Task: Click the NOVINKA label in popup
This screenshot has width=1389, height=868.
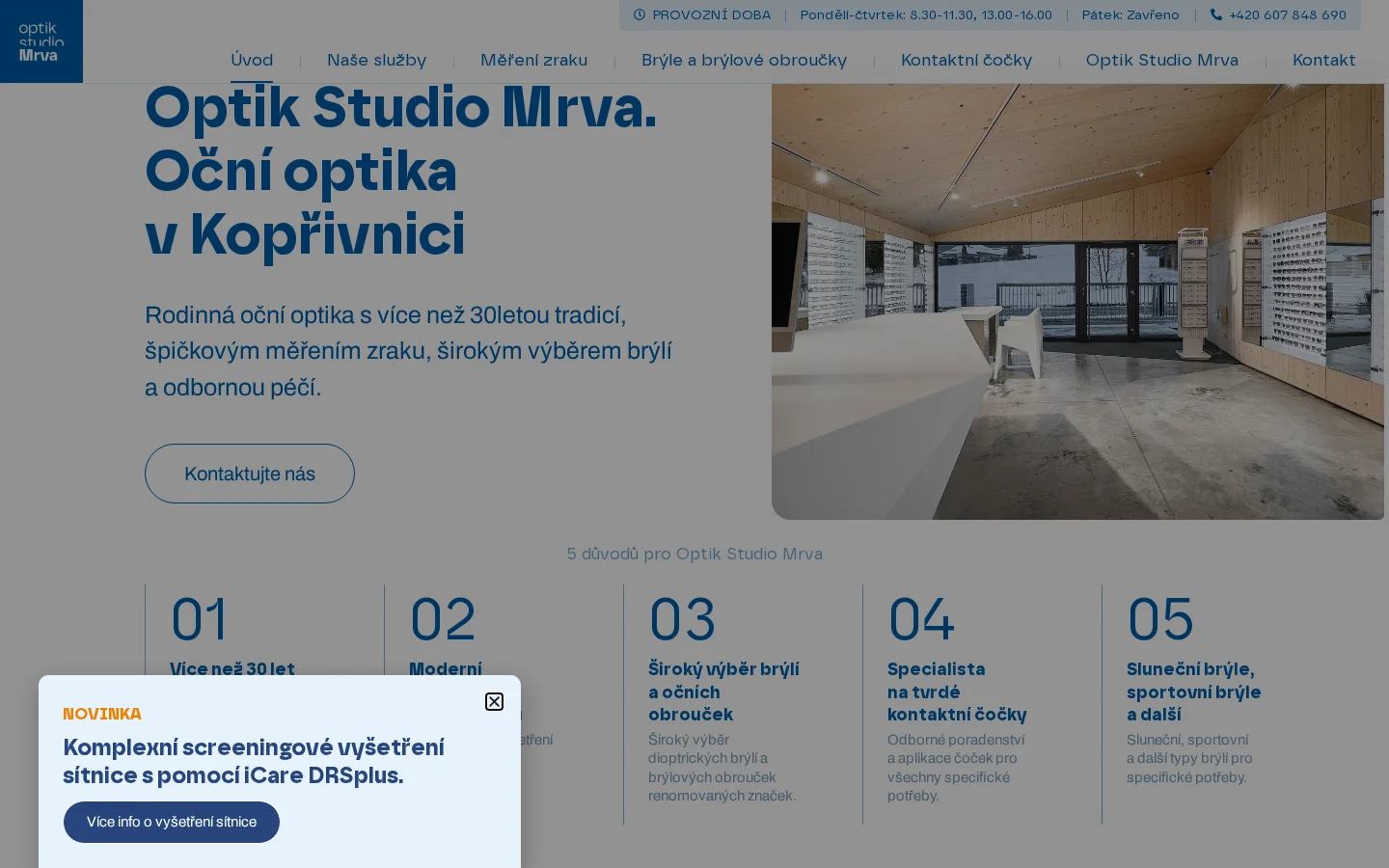Action: tap(102, 714)
